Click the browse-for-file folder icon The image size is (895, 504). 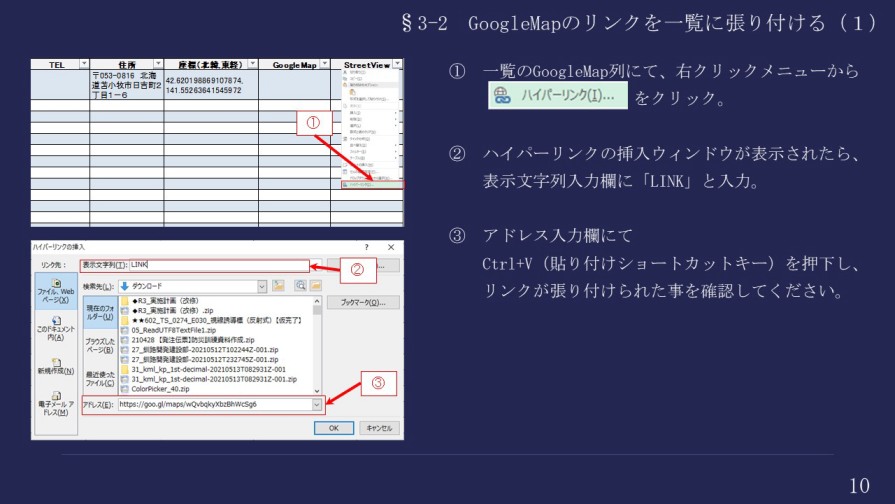click(x=317, y=285)
